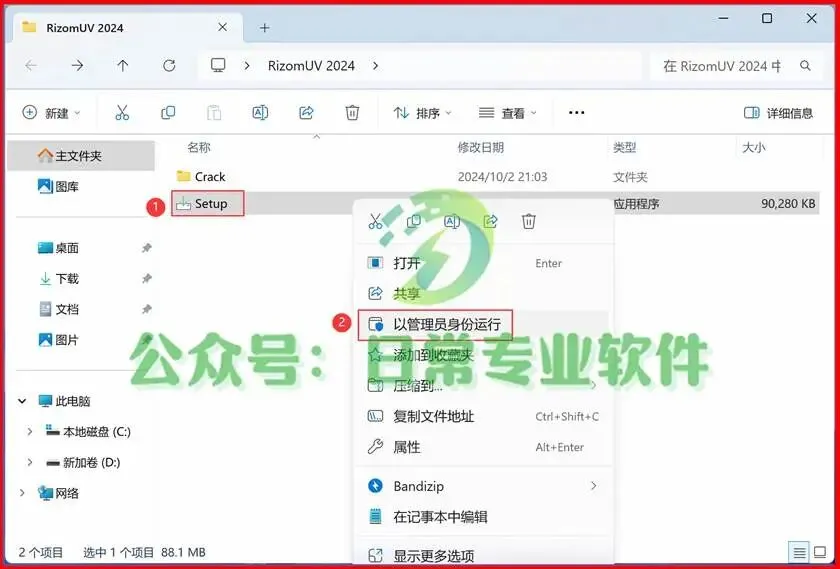Image resolution: width=840 pixels, height=569 pixels.
Task: Click the This PC monitor icon in the address bar
Action: tap(218, 65)
